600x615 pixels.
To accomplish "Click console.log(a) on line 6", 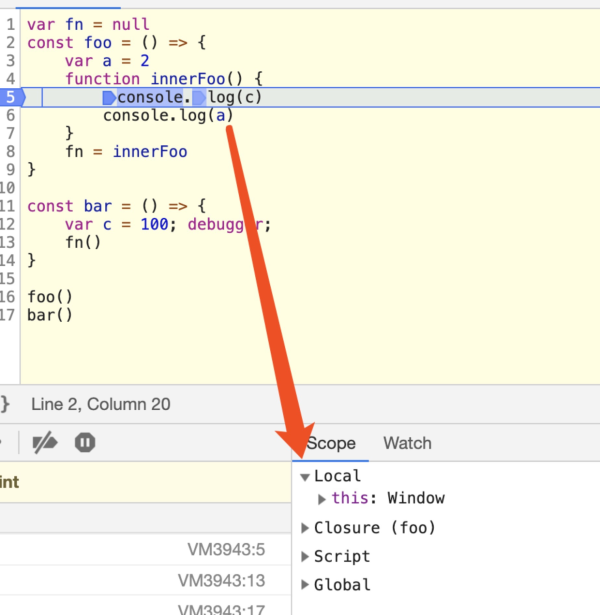I will (168, 116).
